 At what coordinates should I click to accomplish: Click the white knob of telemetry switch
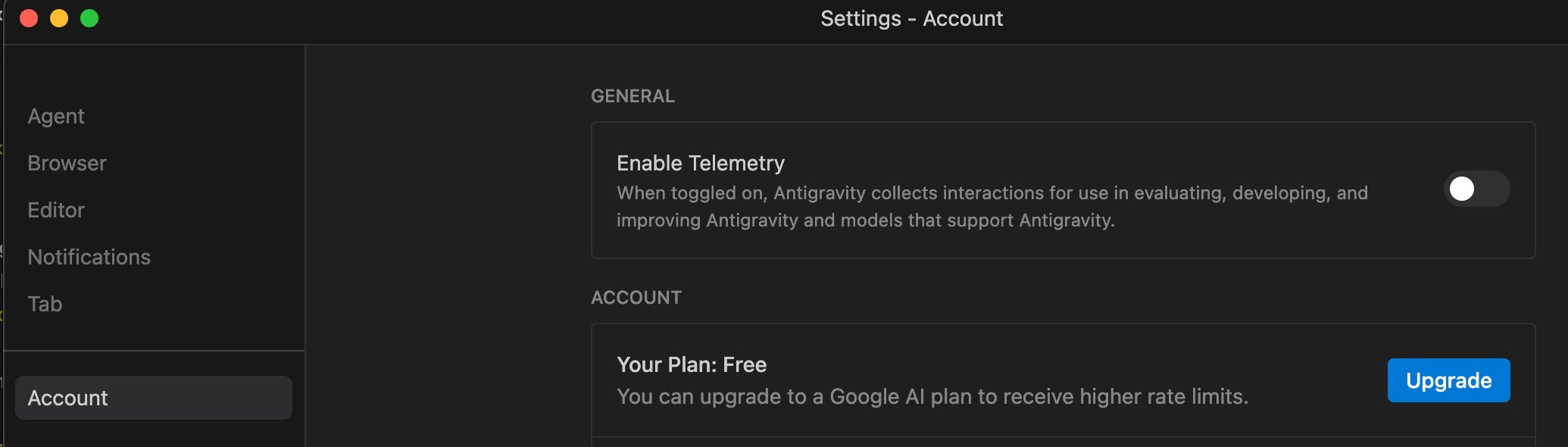1462,189
